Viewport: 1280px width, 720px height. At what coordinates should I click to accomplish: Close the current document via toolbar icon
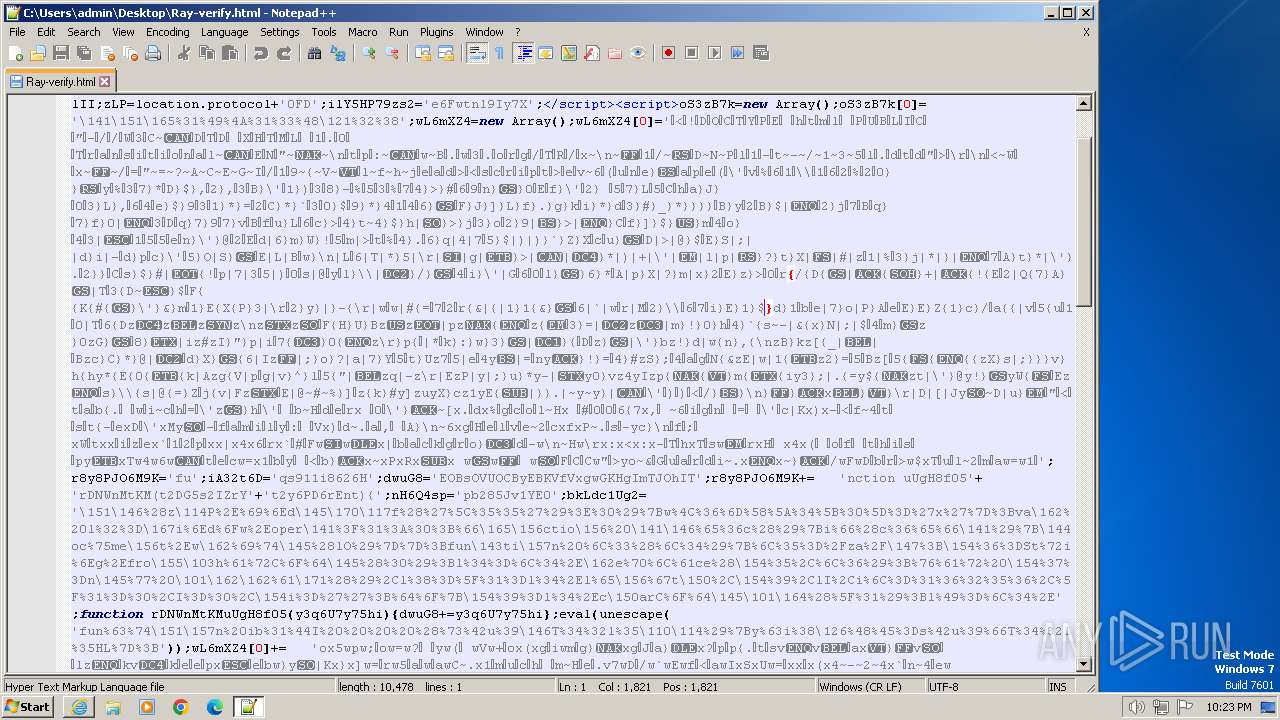[x=108, y=53]
